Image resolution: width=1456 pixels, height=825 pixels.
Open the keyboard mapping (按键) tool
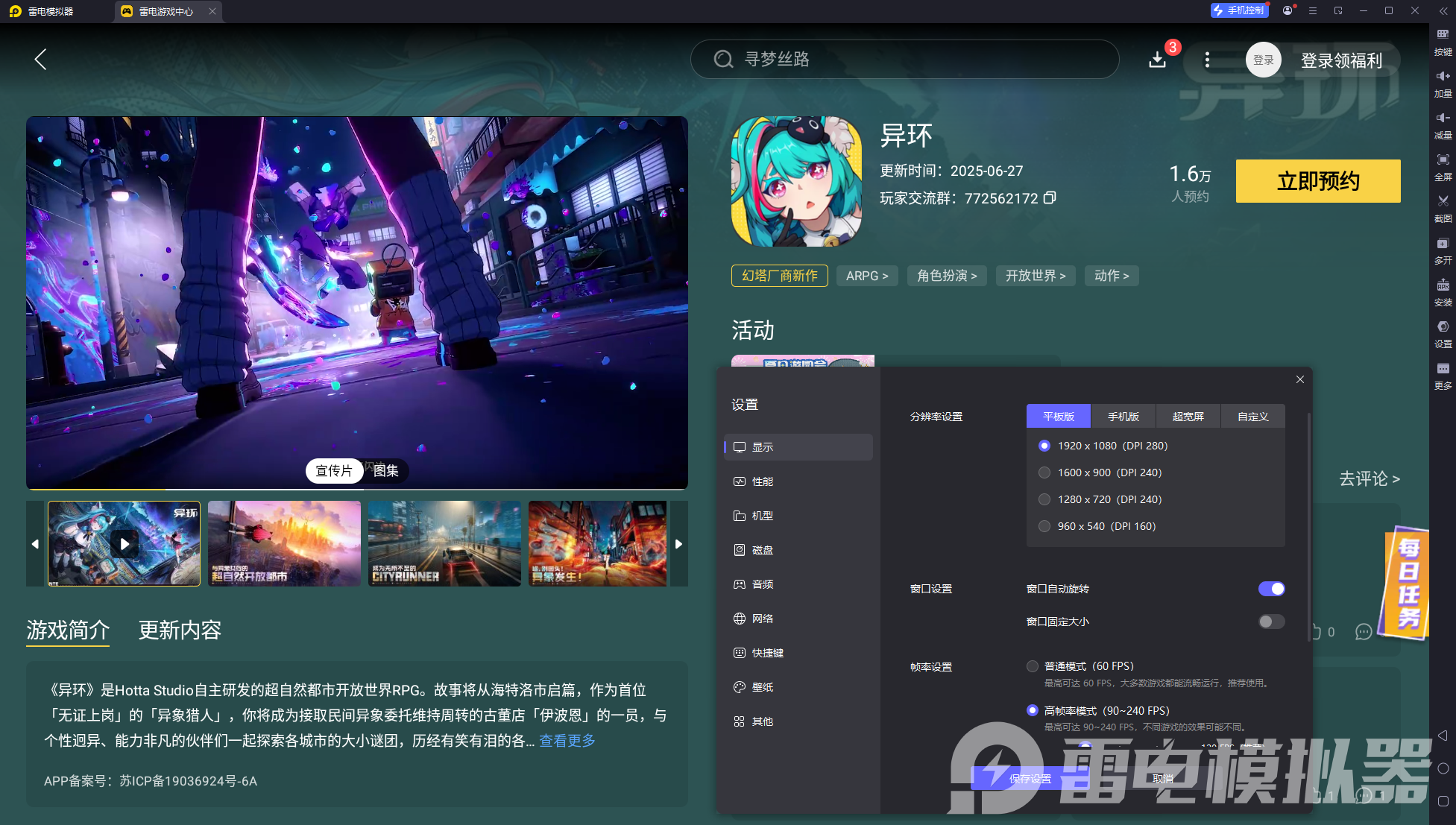[1443, 41]
